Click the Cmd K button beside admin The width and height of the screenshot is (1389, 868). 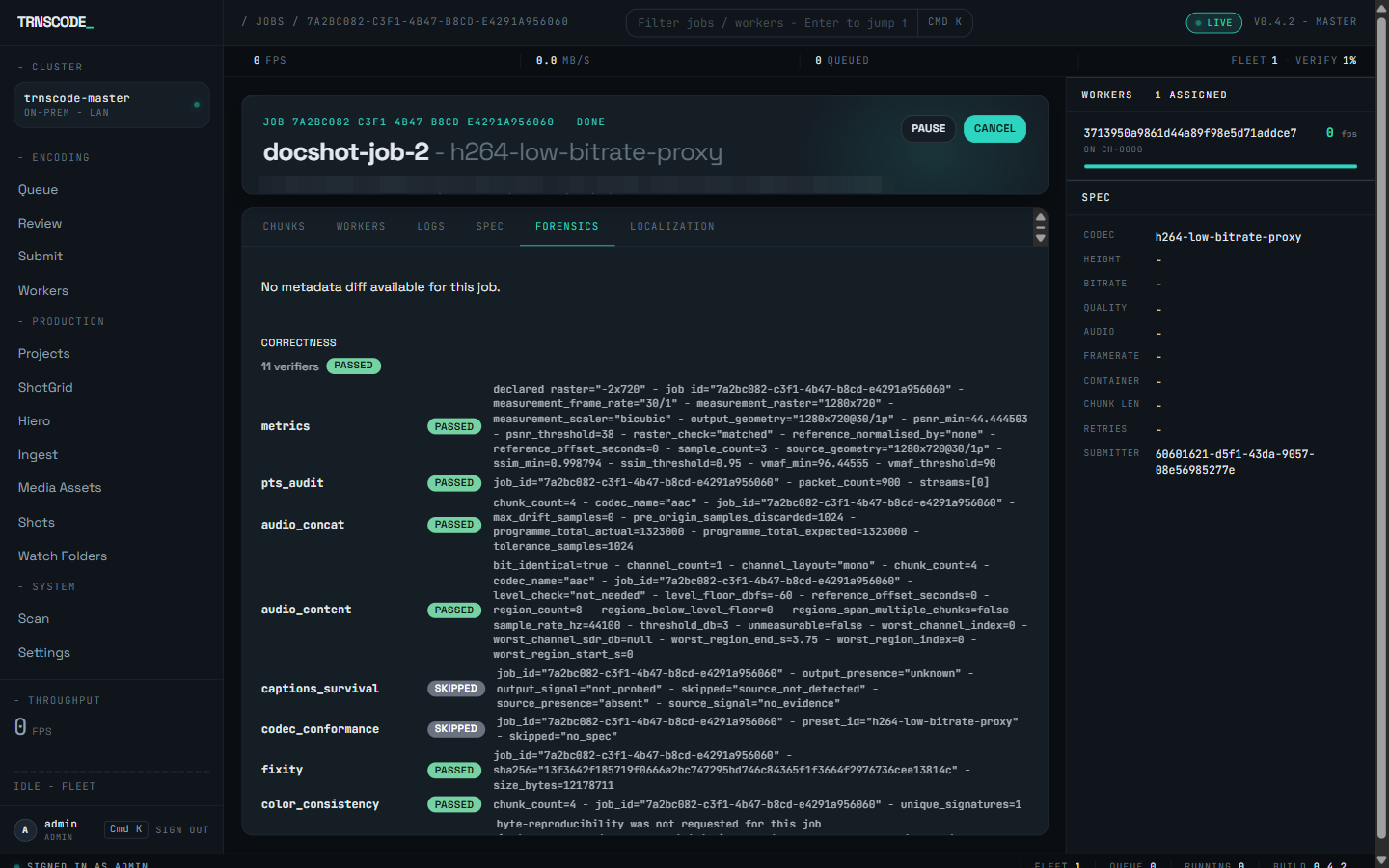(x=126, y=829)
